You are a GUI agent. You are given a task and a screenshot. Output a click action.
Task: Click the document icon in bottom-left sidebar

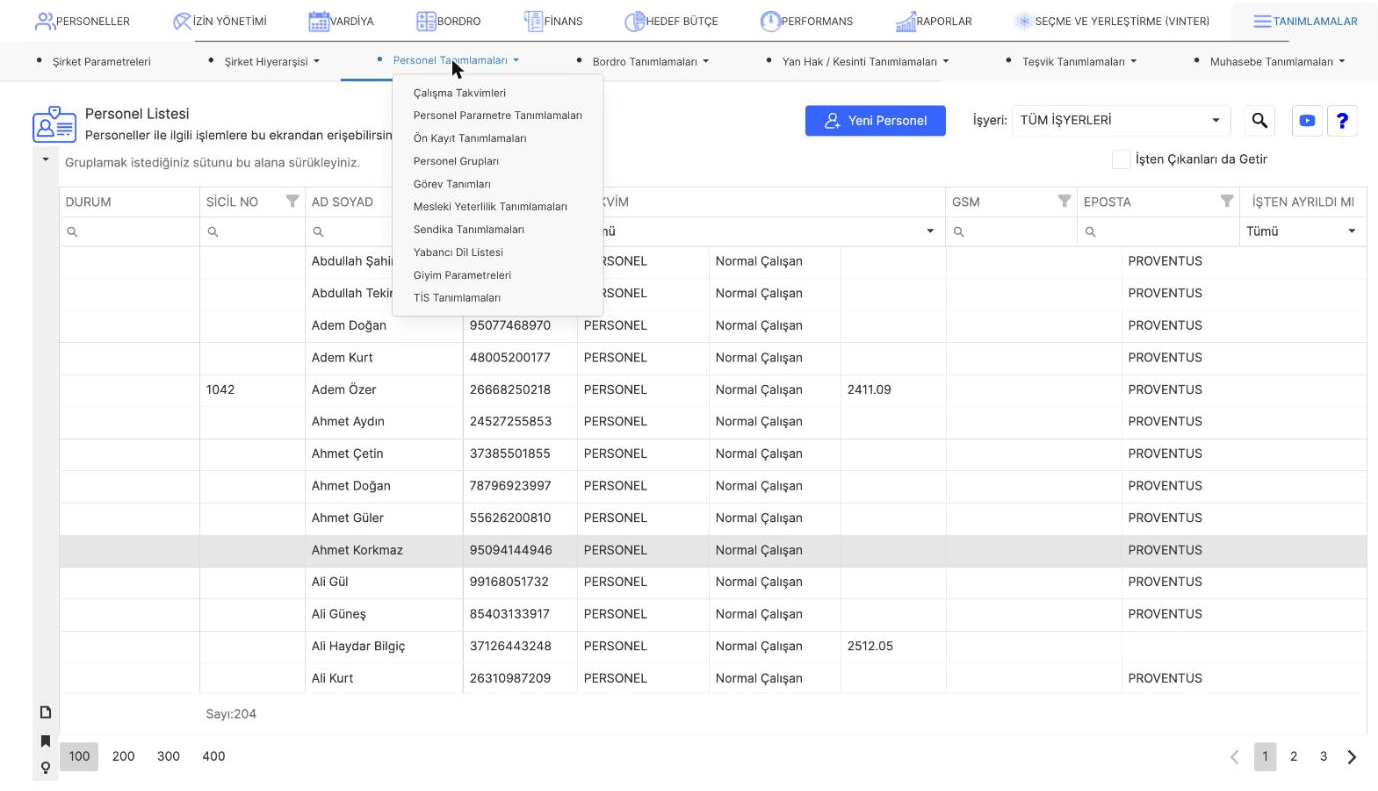(x=44, y=713)
